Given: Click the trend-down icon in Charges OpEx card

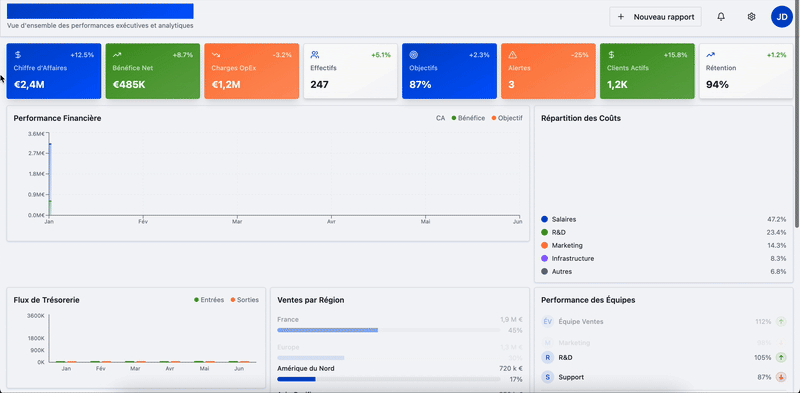Looking at the screenshot, I should coord(216,55).
